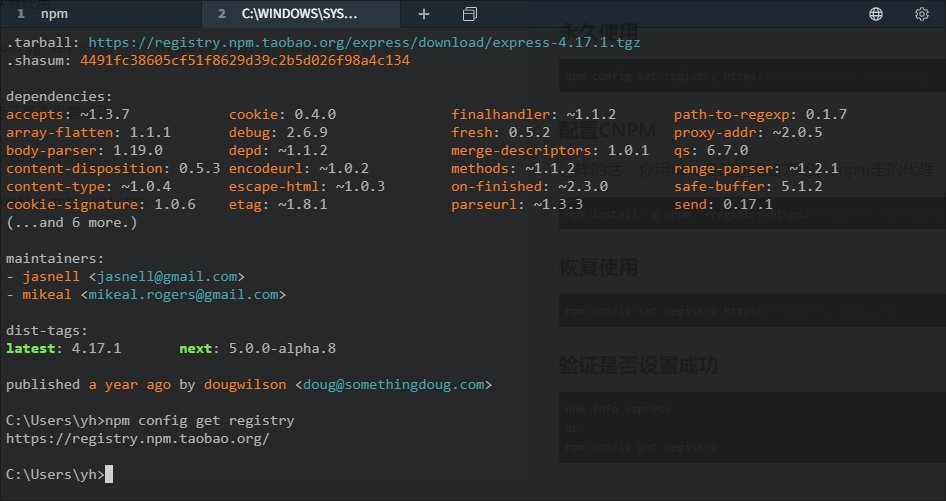Open a new terminal tab with plus
This screenshot has height=501, width=946.
tap(424, 14)
